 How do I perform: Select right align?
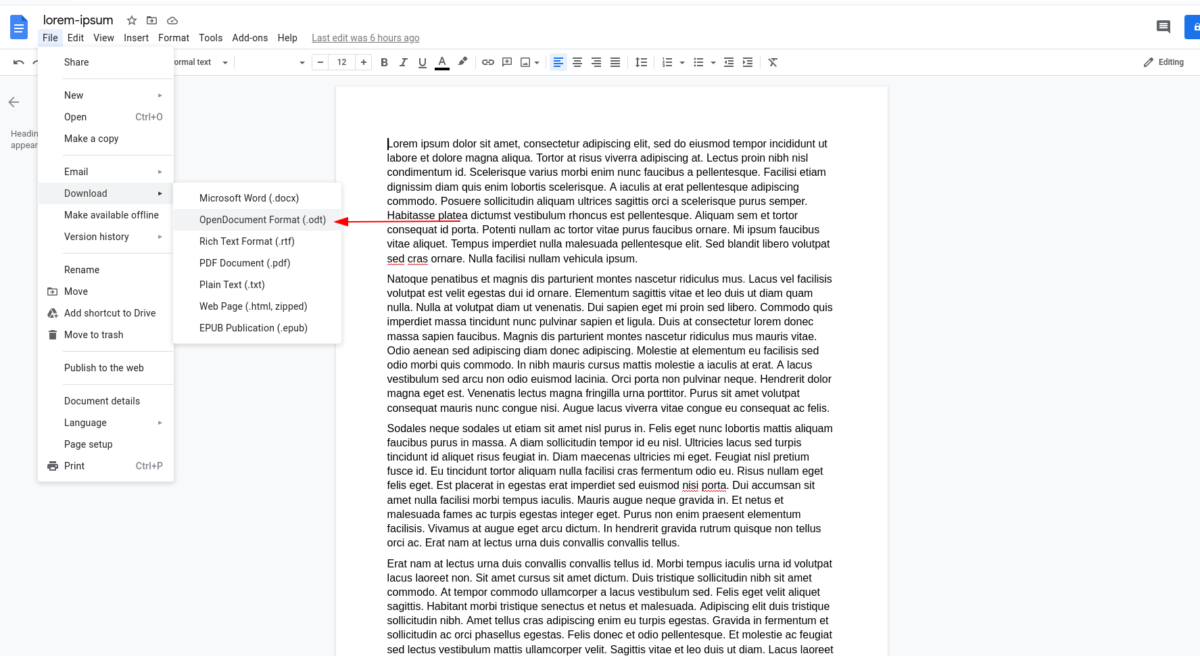[596, 62]
